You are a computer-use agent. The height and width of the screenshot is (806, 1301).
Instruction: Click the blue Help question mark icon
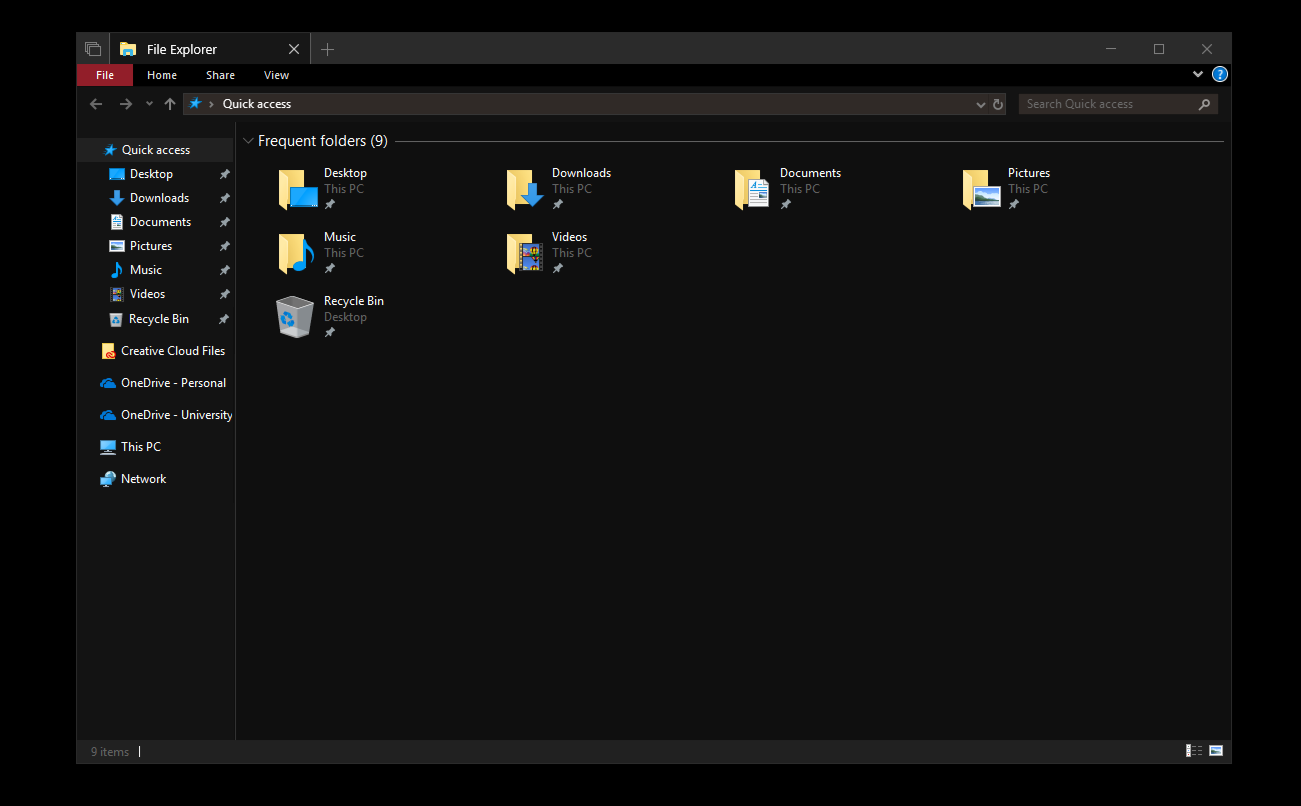(x=1219, y=74)
